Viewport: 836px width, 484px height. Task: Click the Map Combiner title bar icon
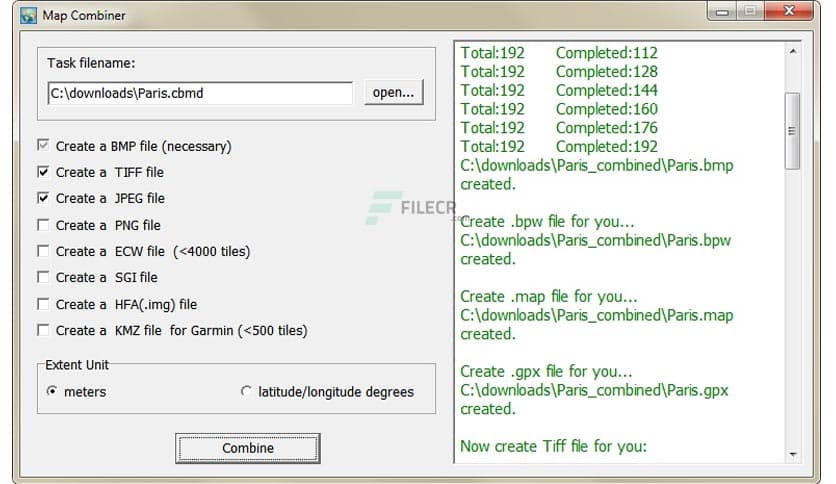[28, 15]
